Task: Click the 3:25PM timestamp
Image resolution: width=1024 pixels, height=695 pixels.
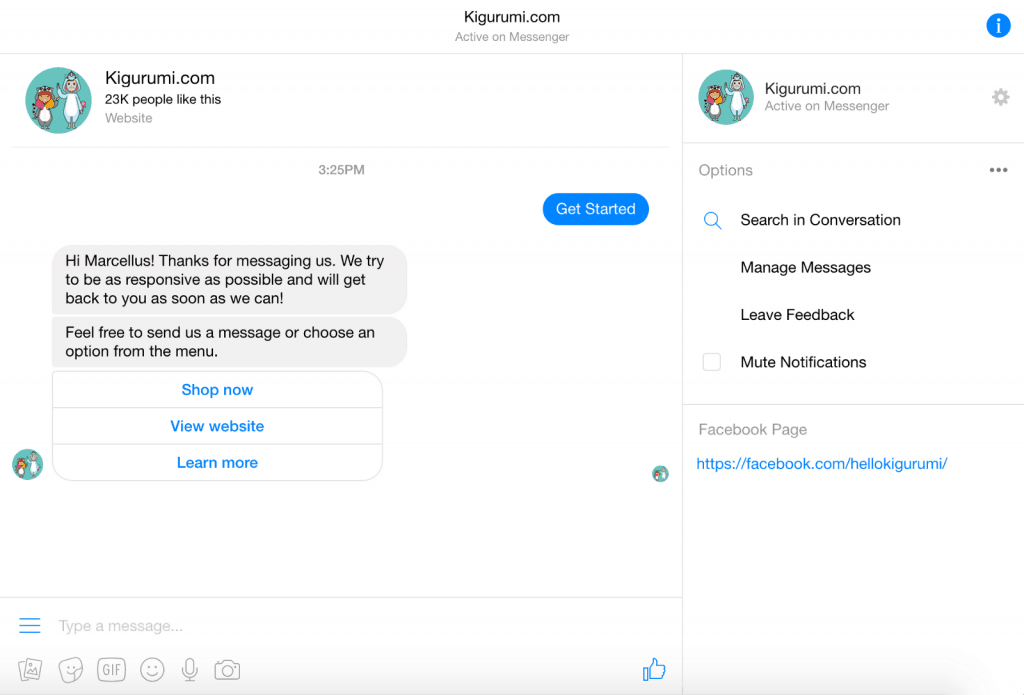Action: (342, 170)
